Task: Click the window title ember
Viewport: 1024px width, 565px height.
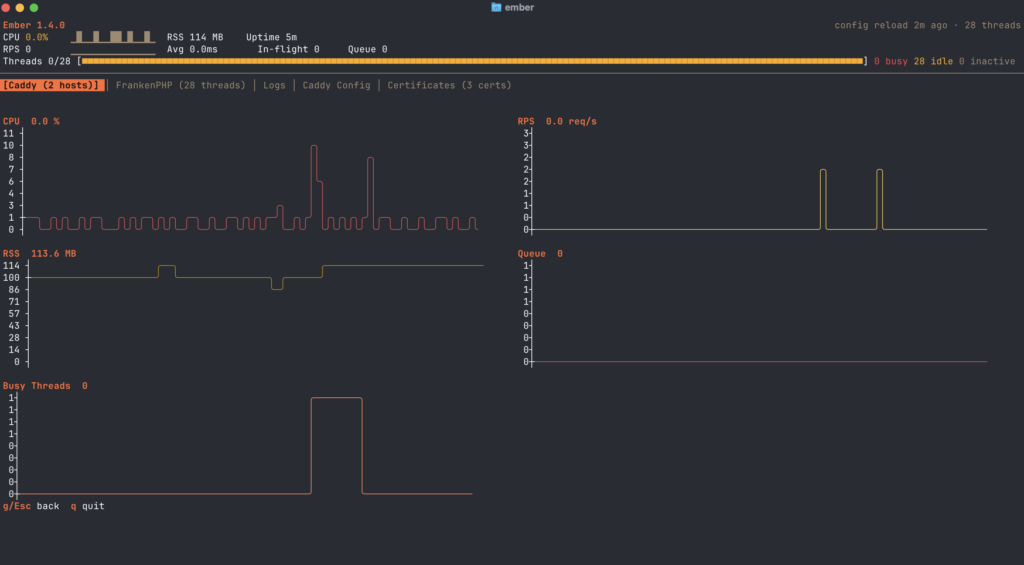Action: (519, 7)
